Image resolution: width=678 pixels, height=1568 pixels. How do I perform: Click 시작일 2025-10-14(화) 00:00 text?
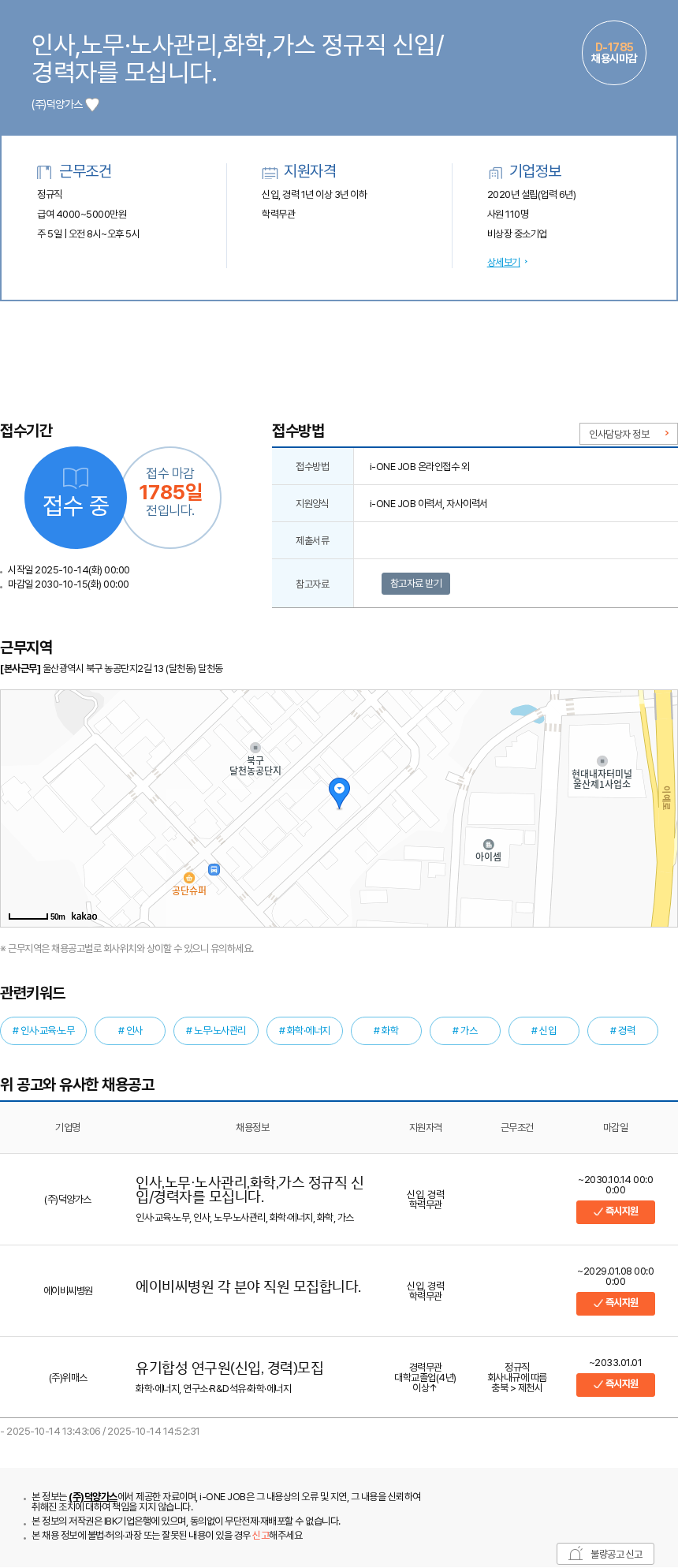pos(69,570)
